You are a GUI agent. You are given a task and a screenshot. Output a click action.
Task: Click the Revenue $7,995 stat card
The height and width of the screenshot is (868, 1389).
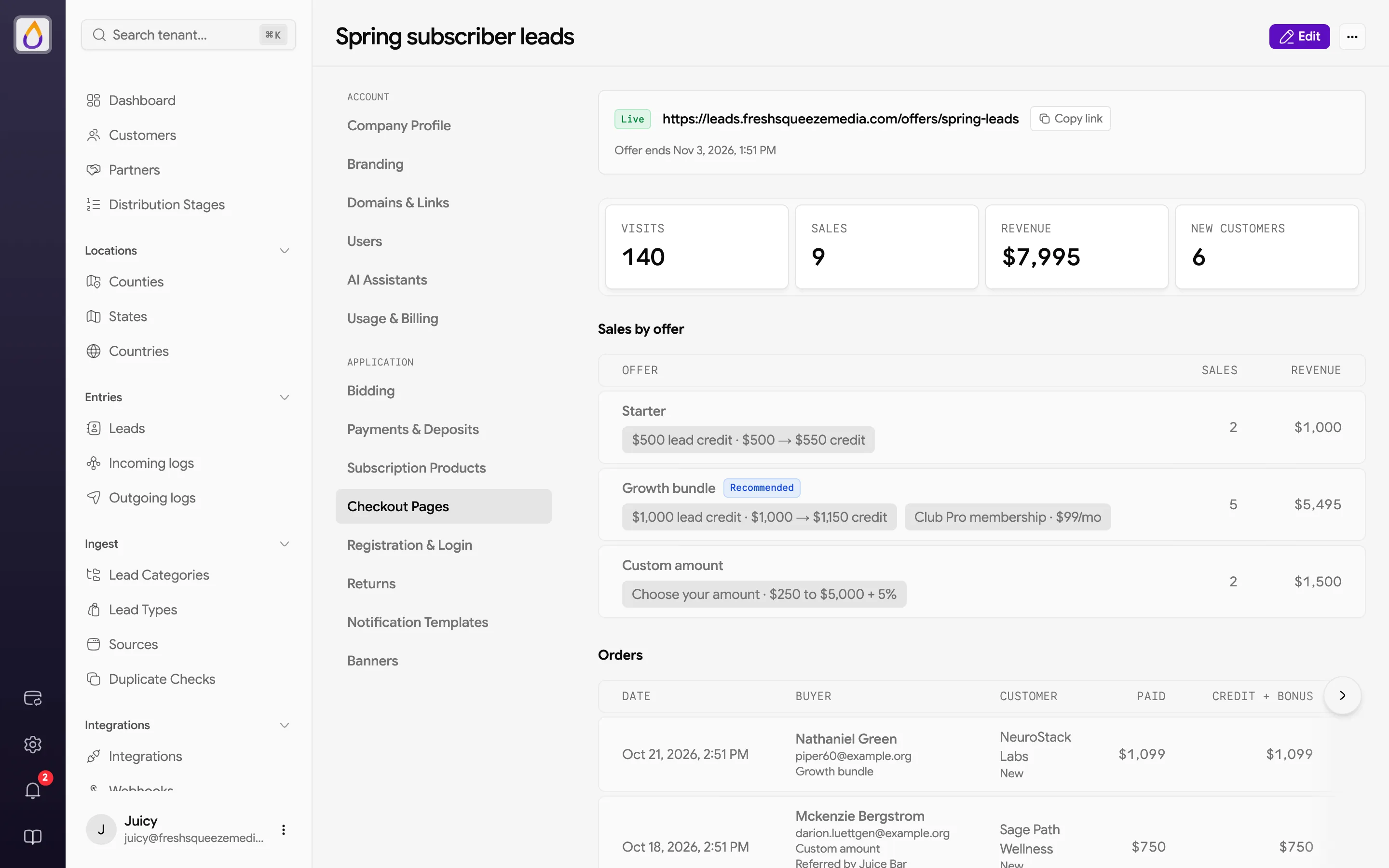pyautogui.click(x=1077, y=247)
